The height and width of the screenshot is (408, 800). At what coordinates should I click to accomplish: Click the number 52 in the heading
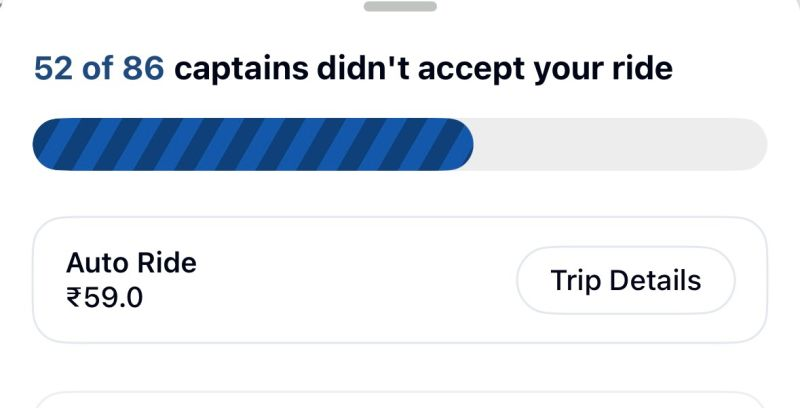click(x=54, y=68)
